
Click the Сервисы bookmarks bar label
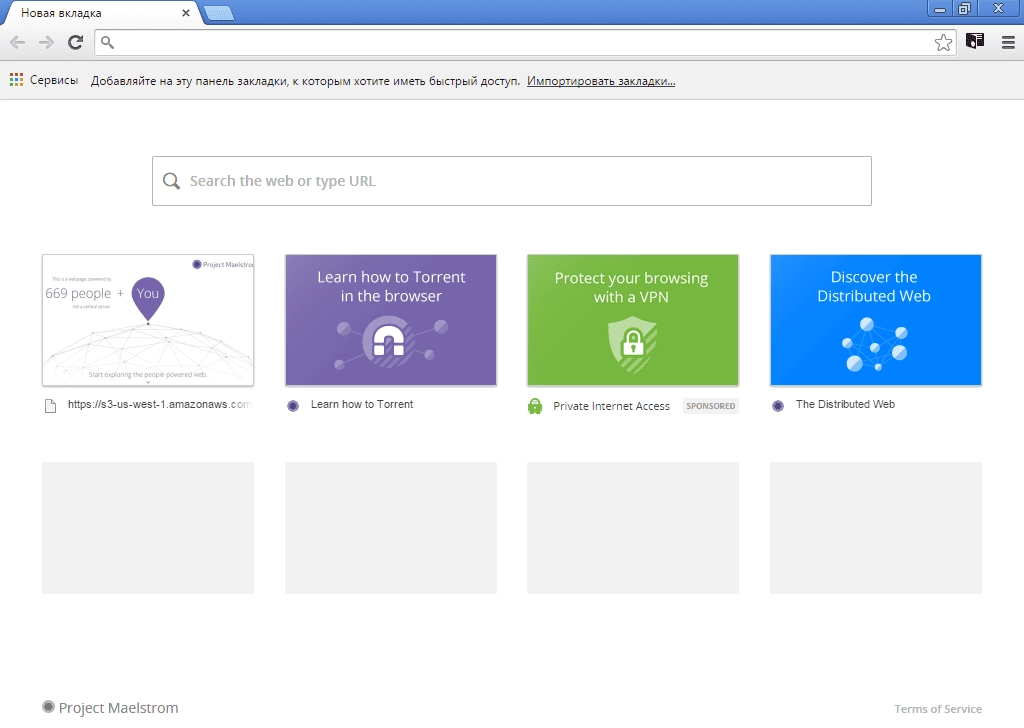[x=54, y=80]
